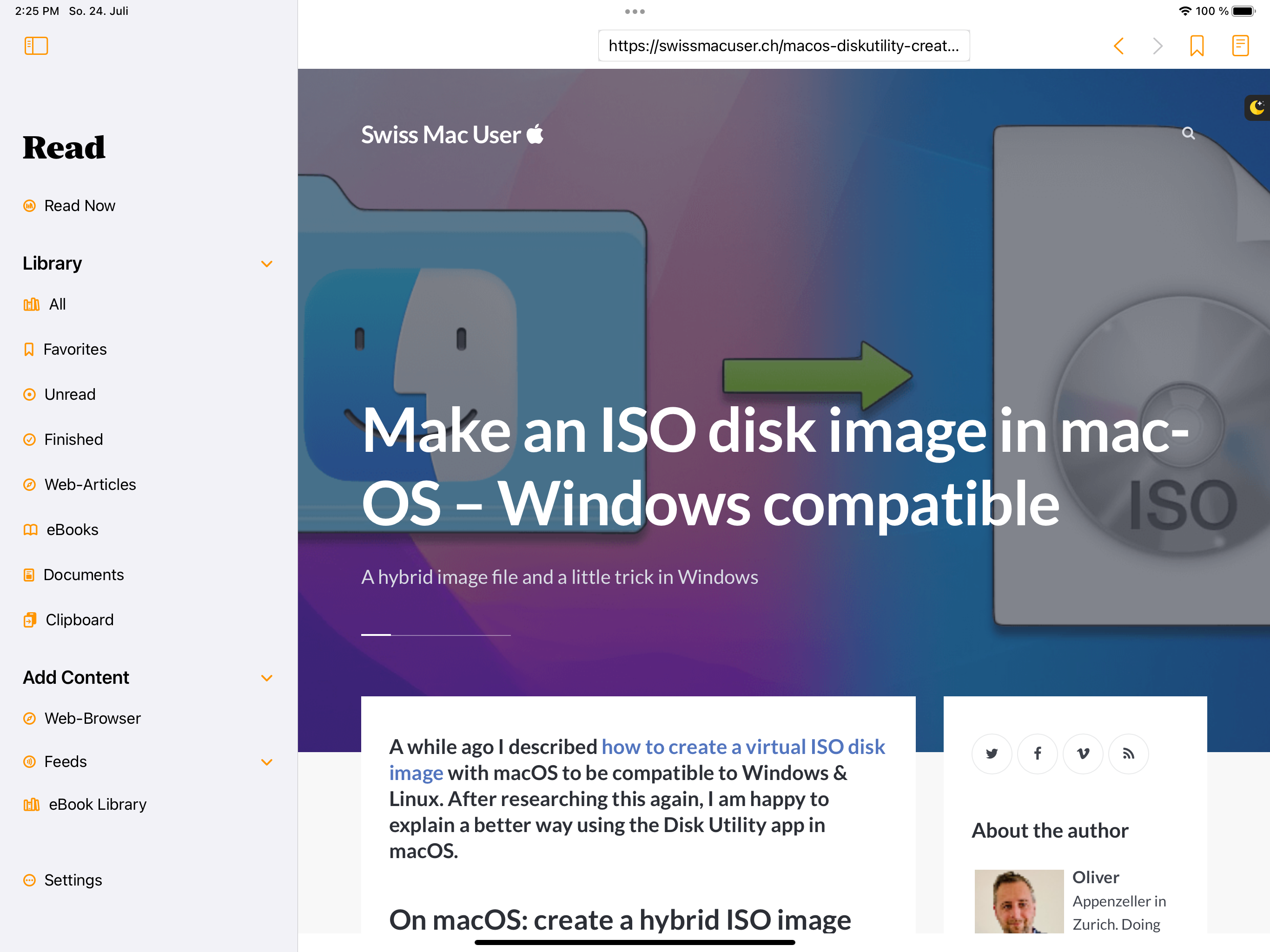Expand the Feeds chevron
Image resolution: width=1270 pixels, height=952 pixels.
coord(266,762)
